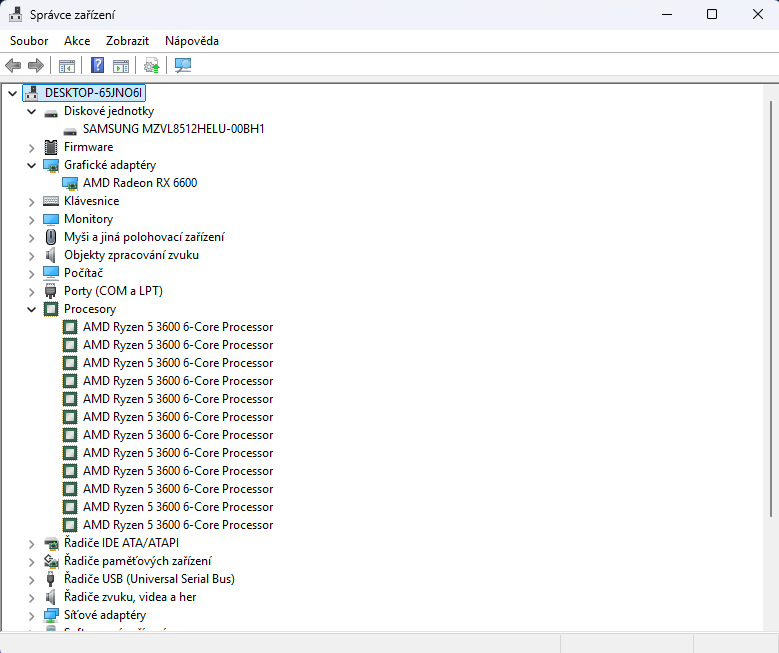Expand the Klávesnice category
Screen dimensions: 779x653
32,201
